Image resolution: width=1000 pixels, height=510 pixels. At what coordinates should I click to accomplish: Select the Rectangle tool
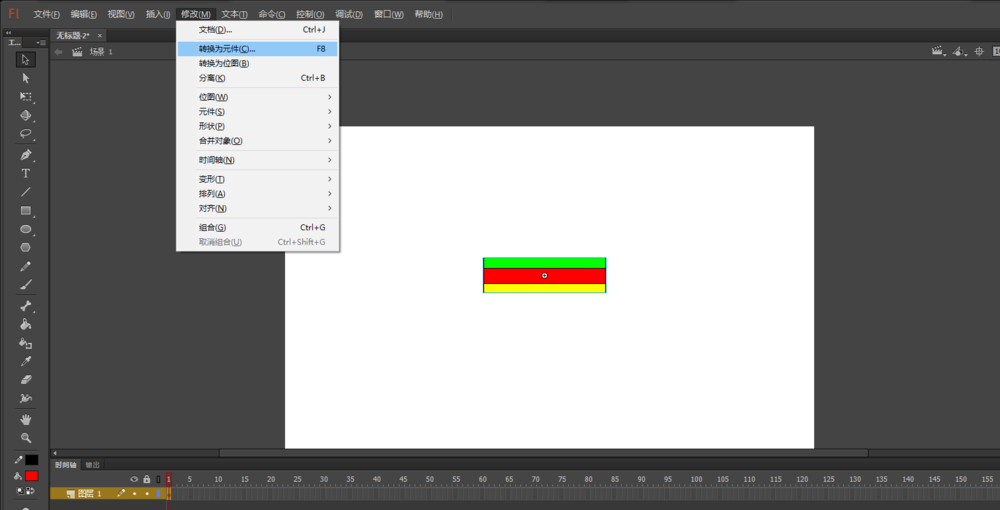pyautogui.click(x=26, y=210)
